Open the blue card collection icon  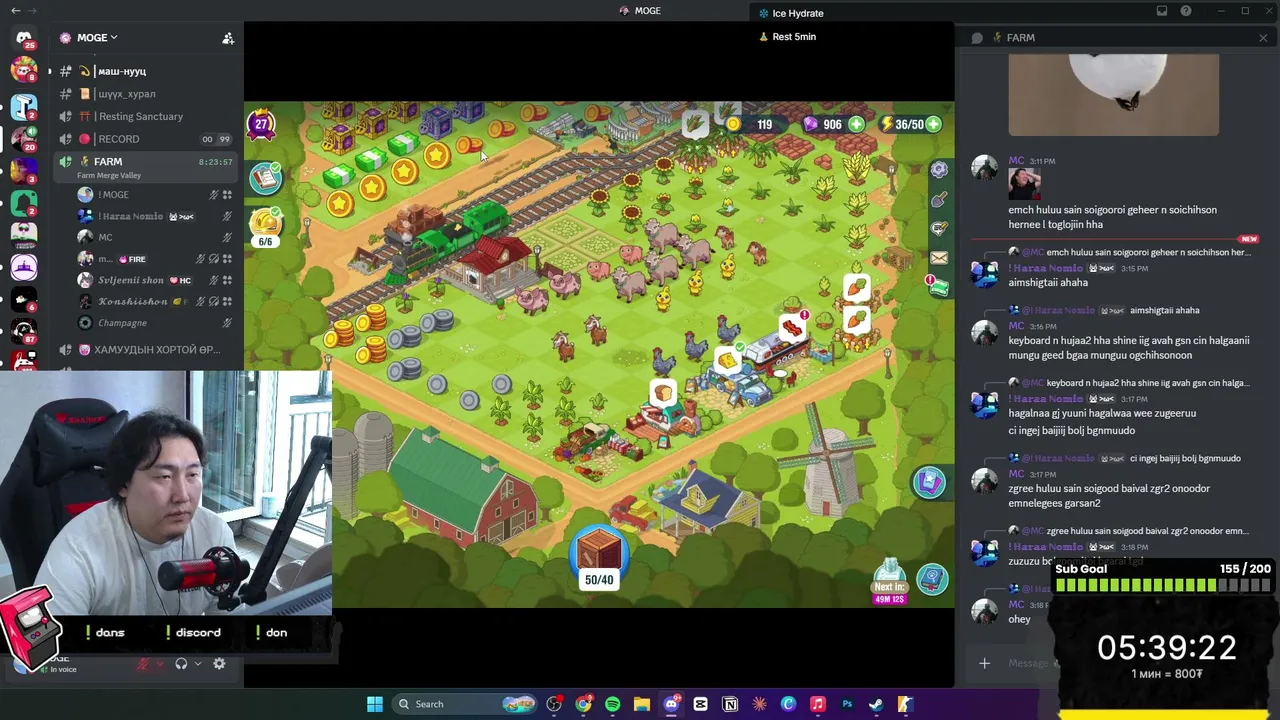[x=929, y=483]
